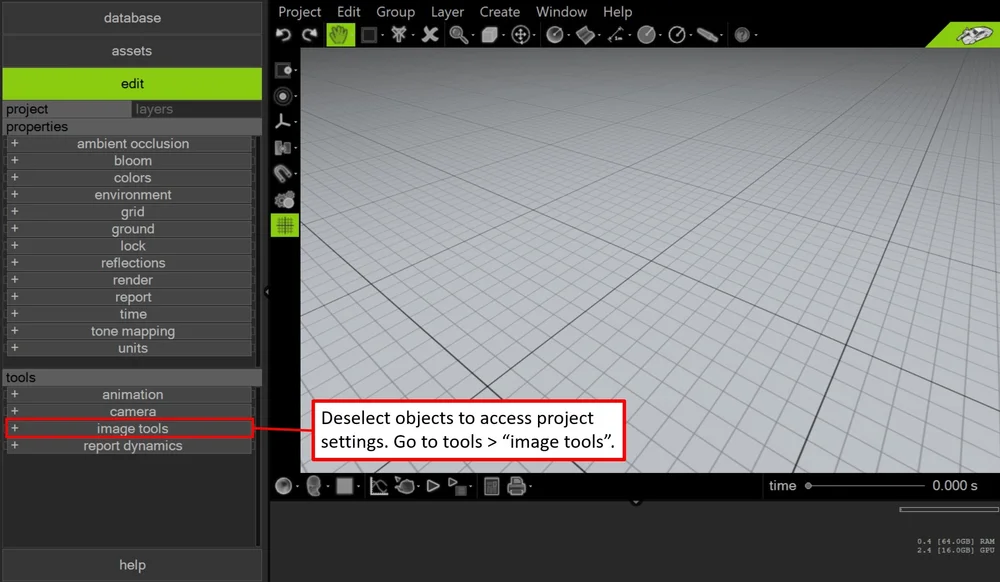The image size is (1000, 582).
Task: Expand the report dynamics tools row
Action: (128, 446)
